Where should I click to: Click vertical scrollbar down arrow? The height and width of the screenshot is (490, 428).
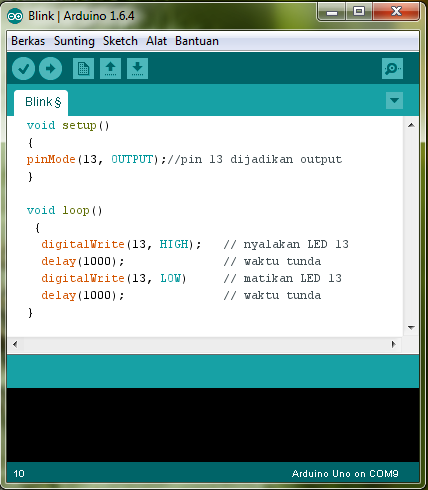click(411, 328)
